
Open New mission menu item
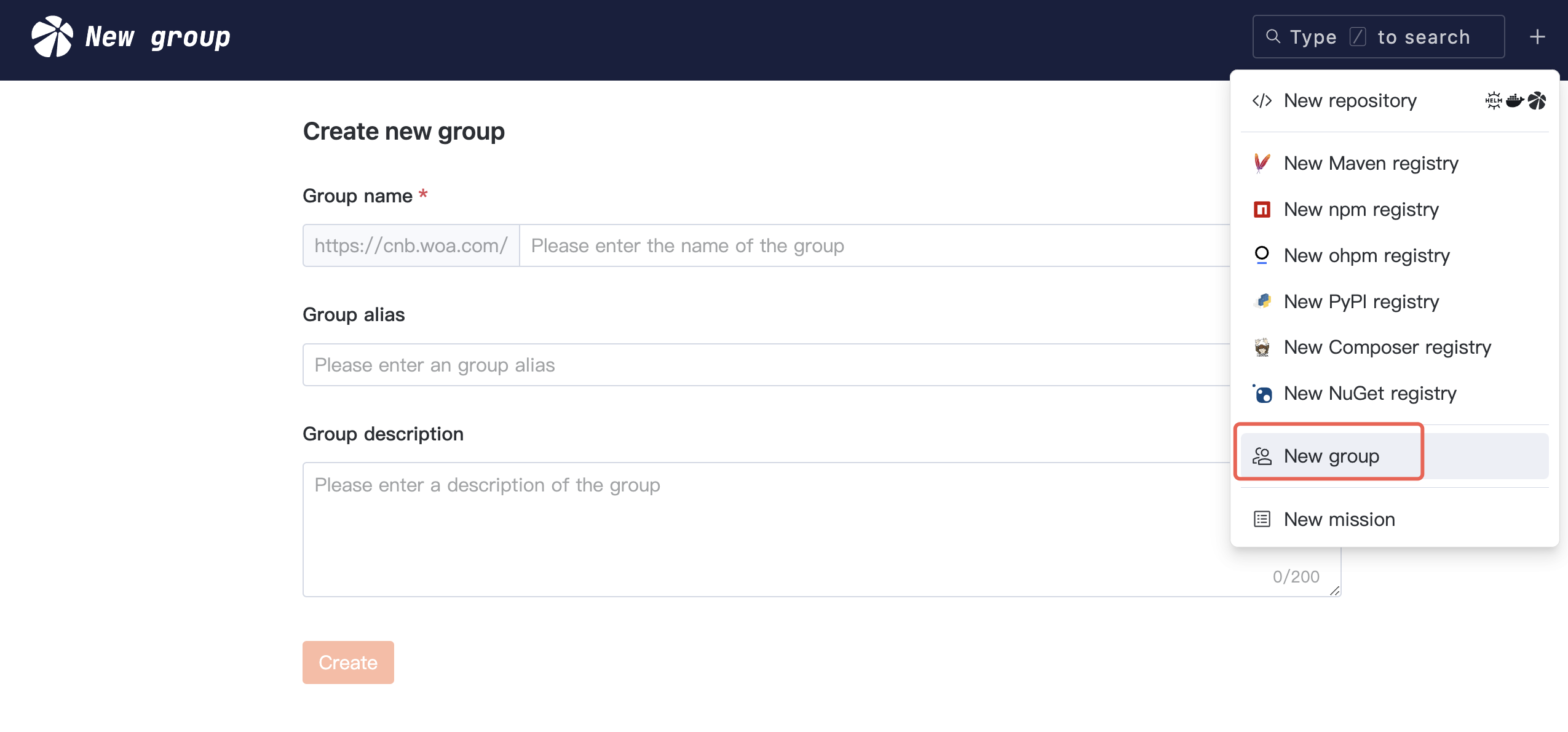click(x=1339, y=520)
